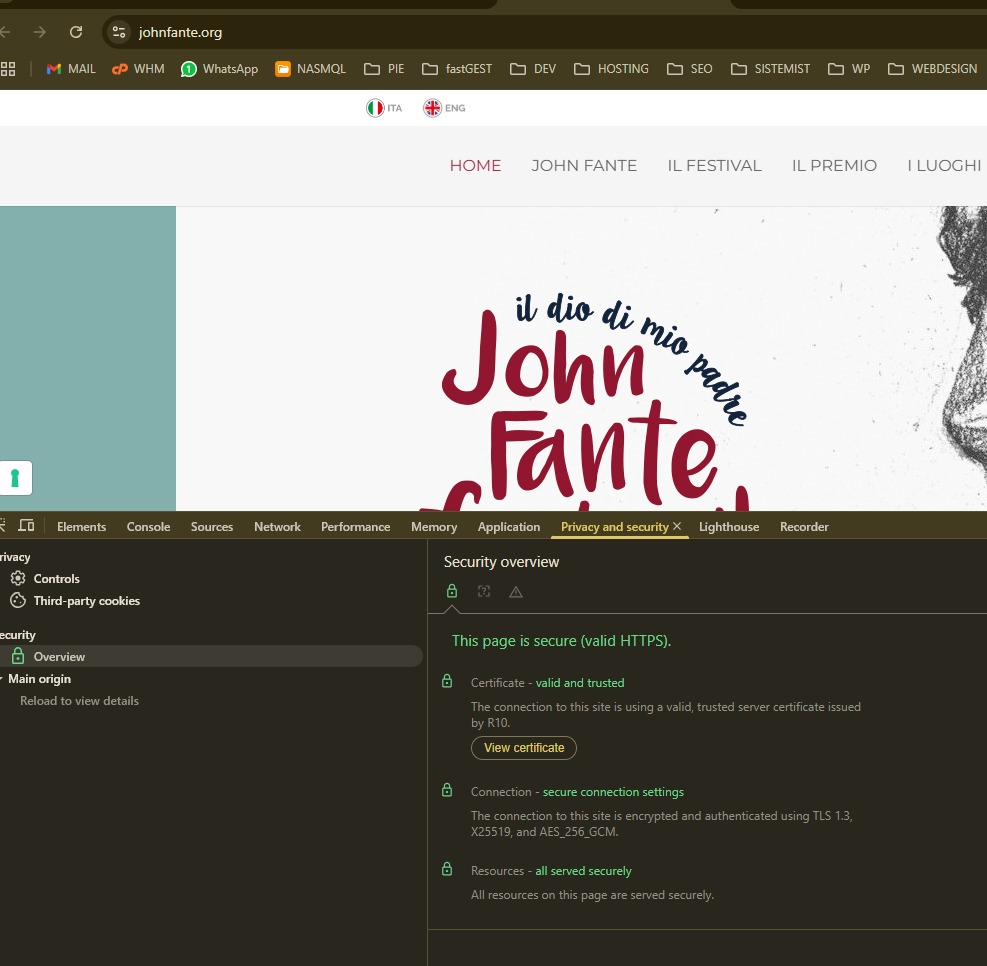The width and height of the screenshot is (987, 966).
Task: Expand the PIE bookmarks folder
Action: click(x=384, y=69)
